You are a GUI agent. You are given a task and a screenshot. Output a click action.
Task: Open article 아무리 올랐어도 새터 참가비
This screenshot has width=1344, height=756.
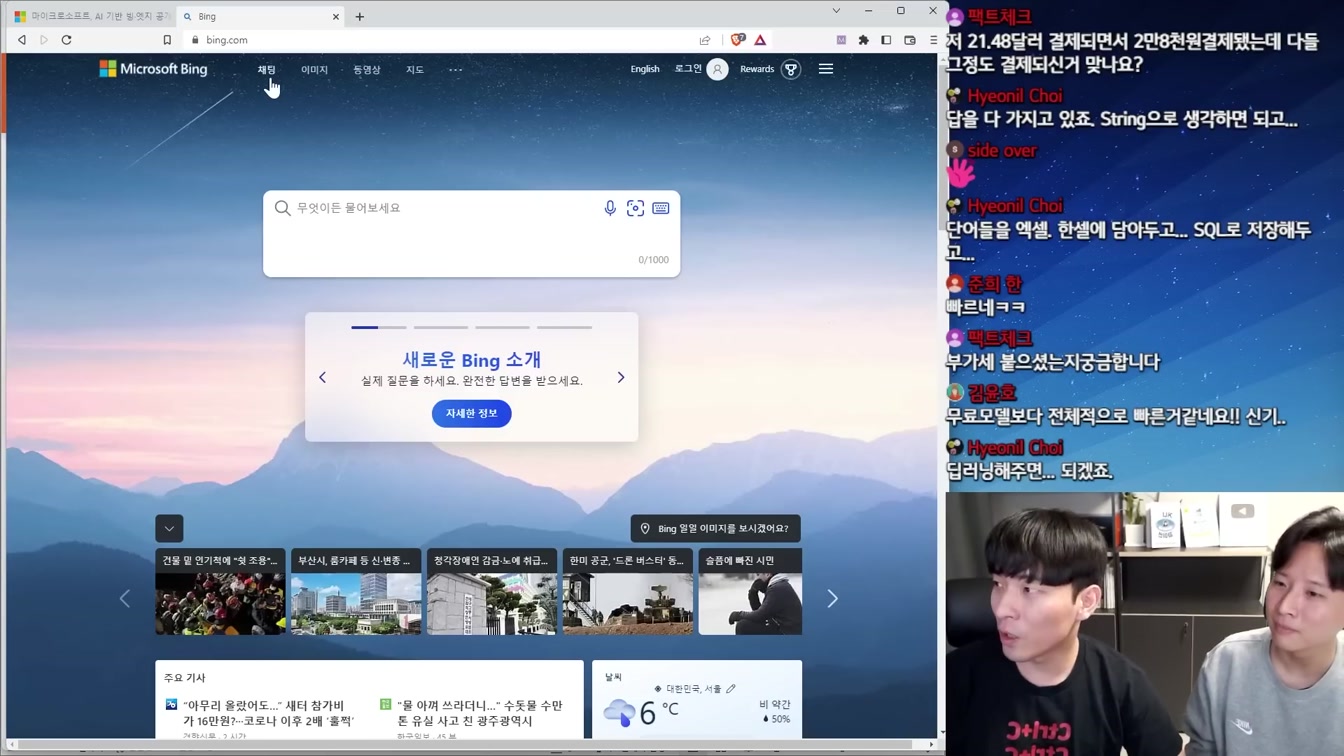click(268, 713)
